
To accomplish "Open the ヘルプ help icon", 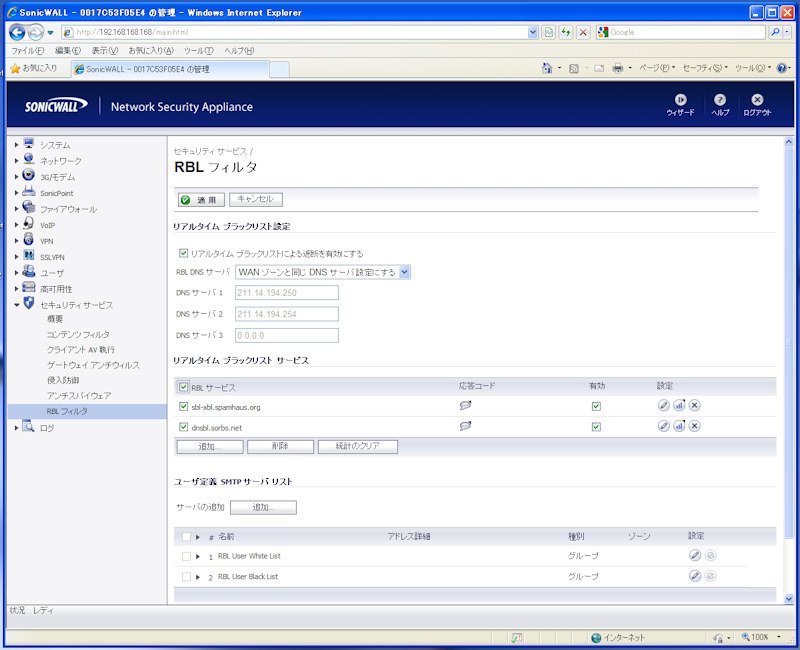I will (x=720, y=100).
